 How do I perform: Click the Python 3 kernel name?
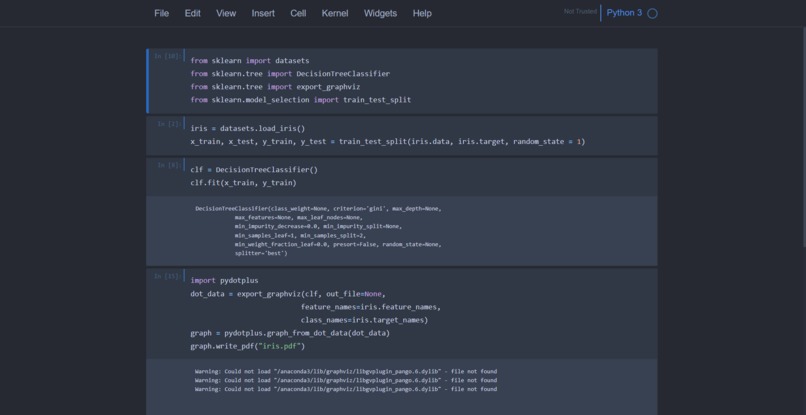coord(624,13)
